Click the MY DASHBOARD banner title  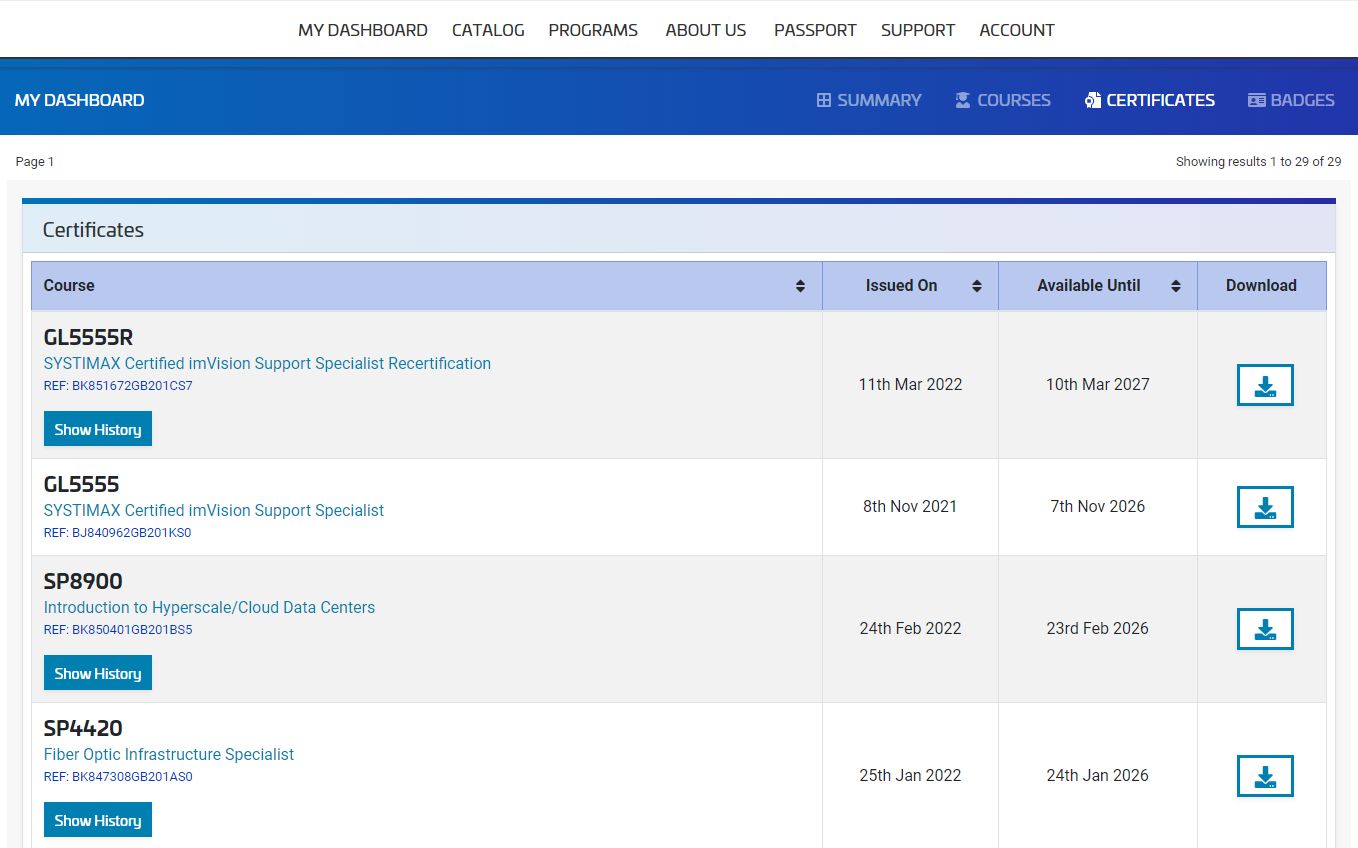tap(80, 100)
